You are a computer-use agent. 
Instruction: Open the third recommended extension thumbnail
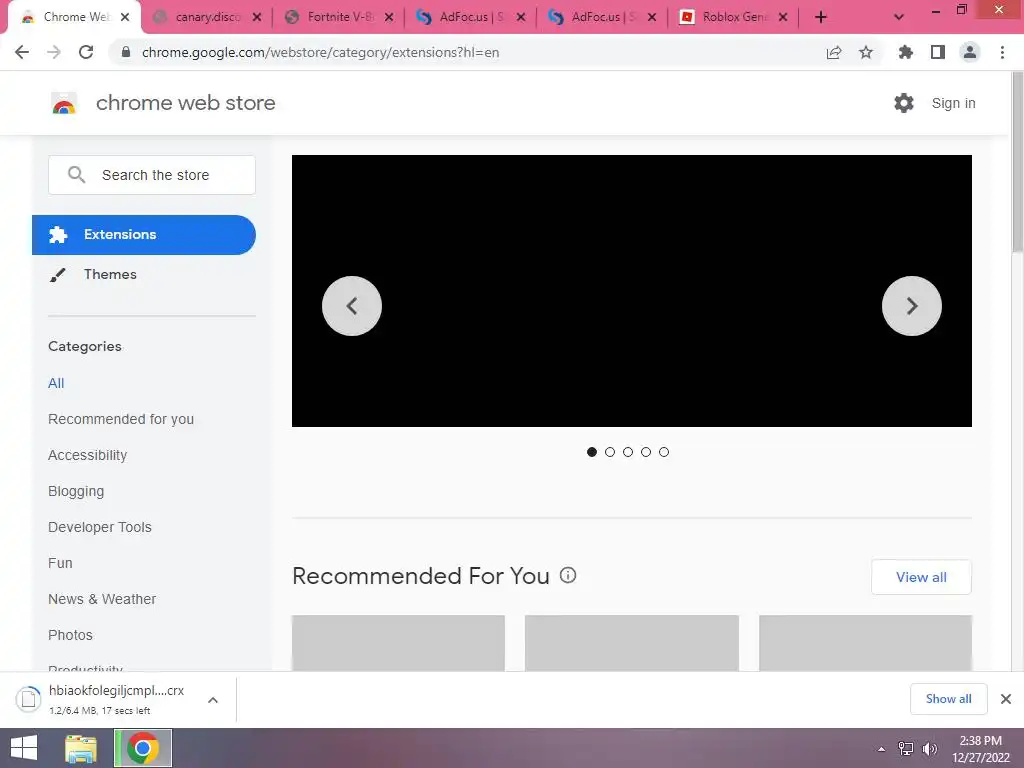865,643
